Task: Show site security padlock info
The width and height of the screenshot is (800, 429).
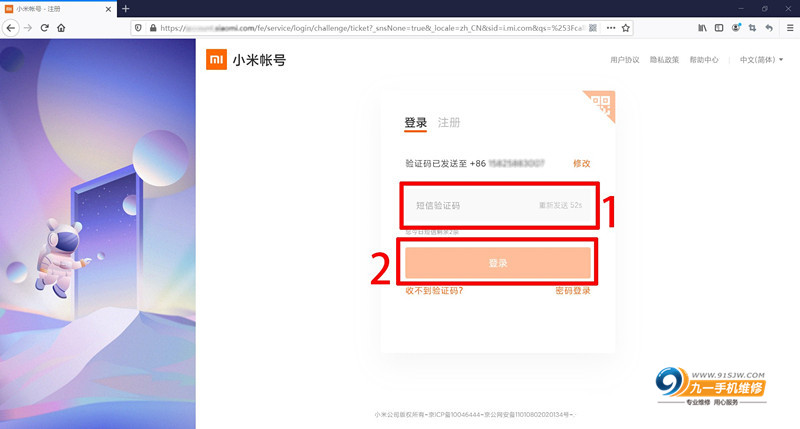Action: coord(153,28)
